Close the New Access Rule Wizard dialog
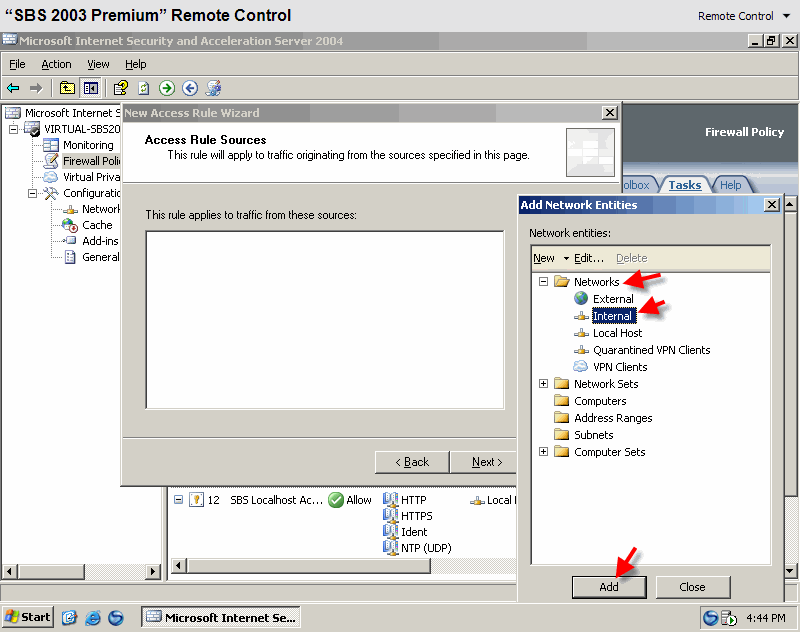The width and height of the screenshot is (800, 632). (x=610, y=113)
